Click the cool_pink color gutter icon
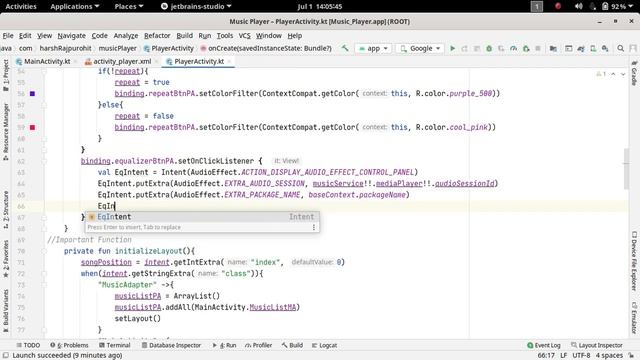Viewport: 640px width, 360px height. tap(32, 127)
